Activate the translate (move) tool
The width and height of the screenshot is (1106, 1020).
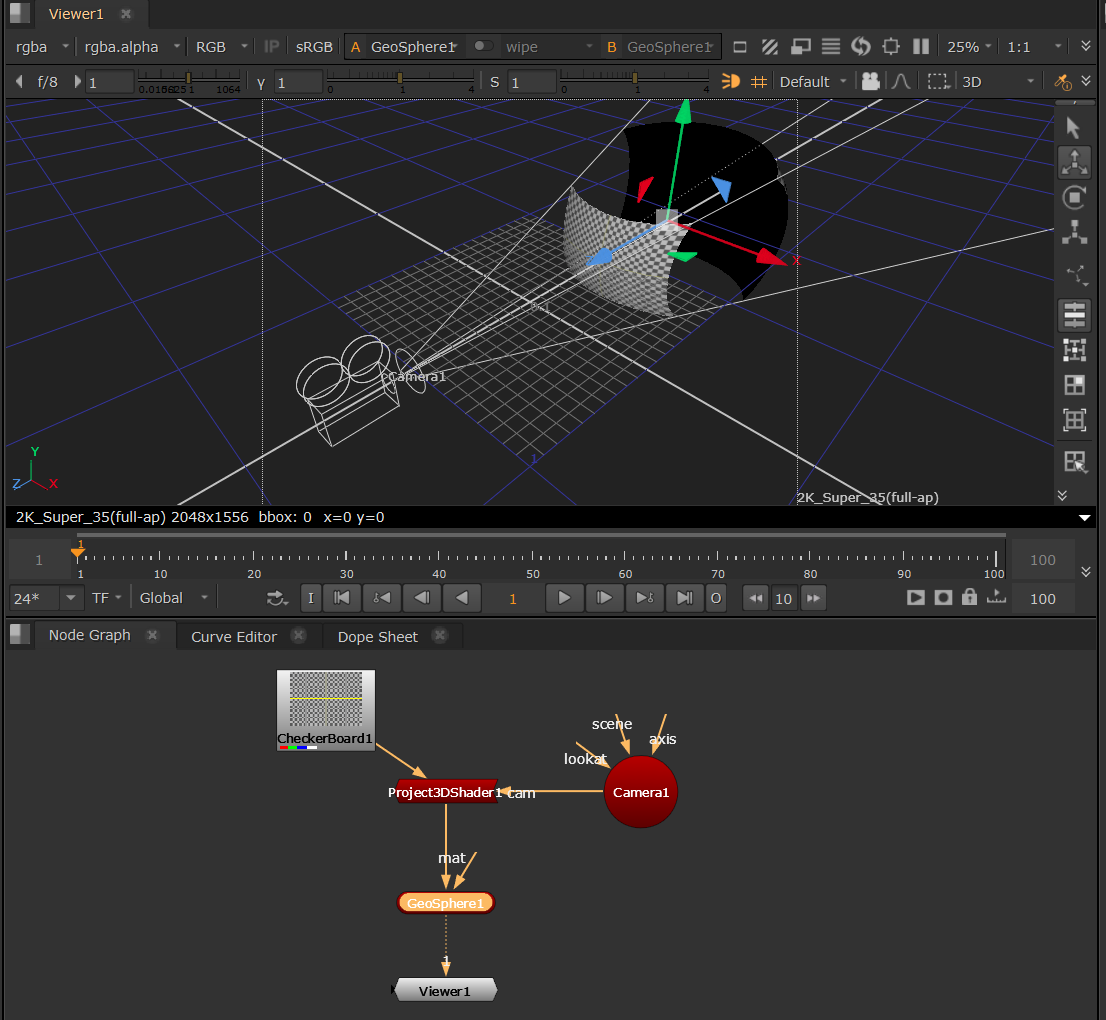1073,162
